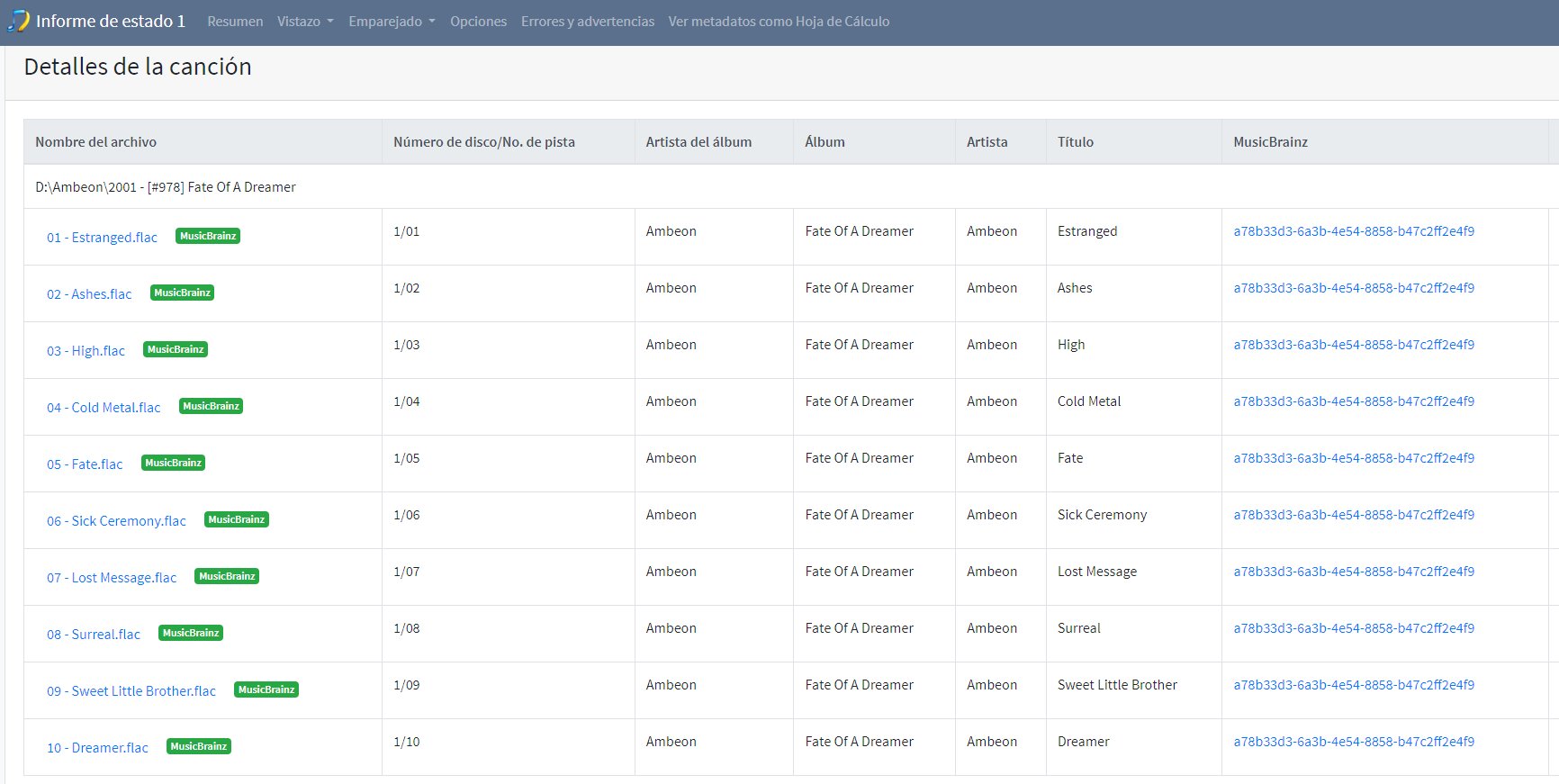This screenshot has width=1559, height=784.
Task: Go to Opciones in the navbar
Action: click(x=478, y=21)
